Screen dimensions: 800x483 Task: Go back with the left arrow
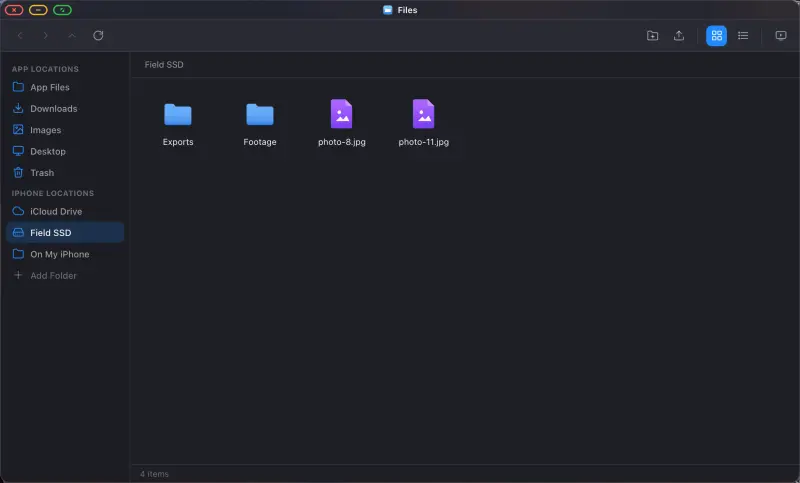pyautogui.click(x=20, y=35)
